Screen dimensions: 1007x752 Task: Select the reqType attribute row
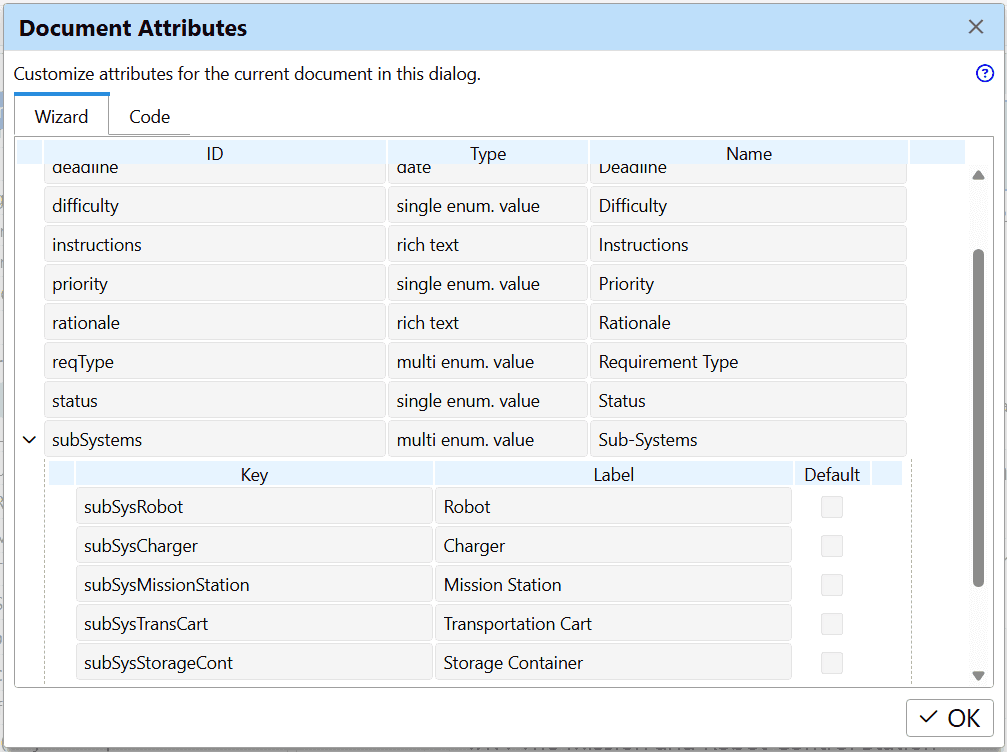[x=214, y=361]
